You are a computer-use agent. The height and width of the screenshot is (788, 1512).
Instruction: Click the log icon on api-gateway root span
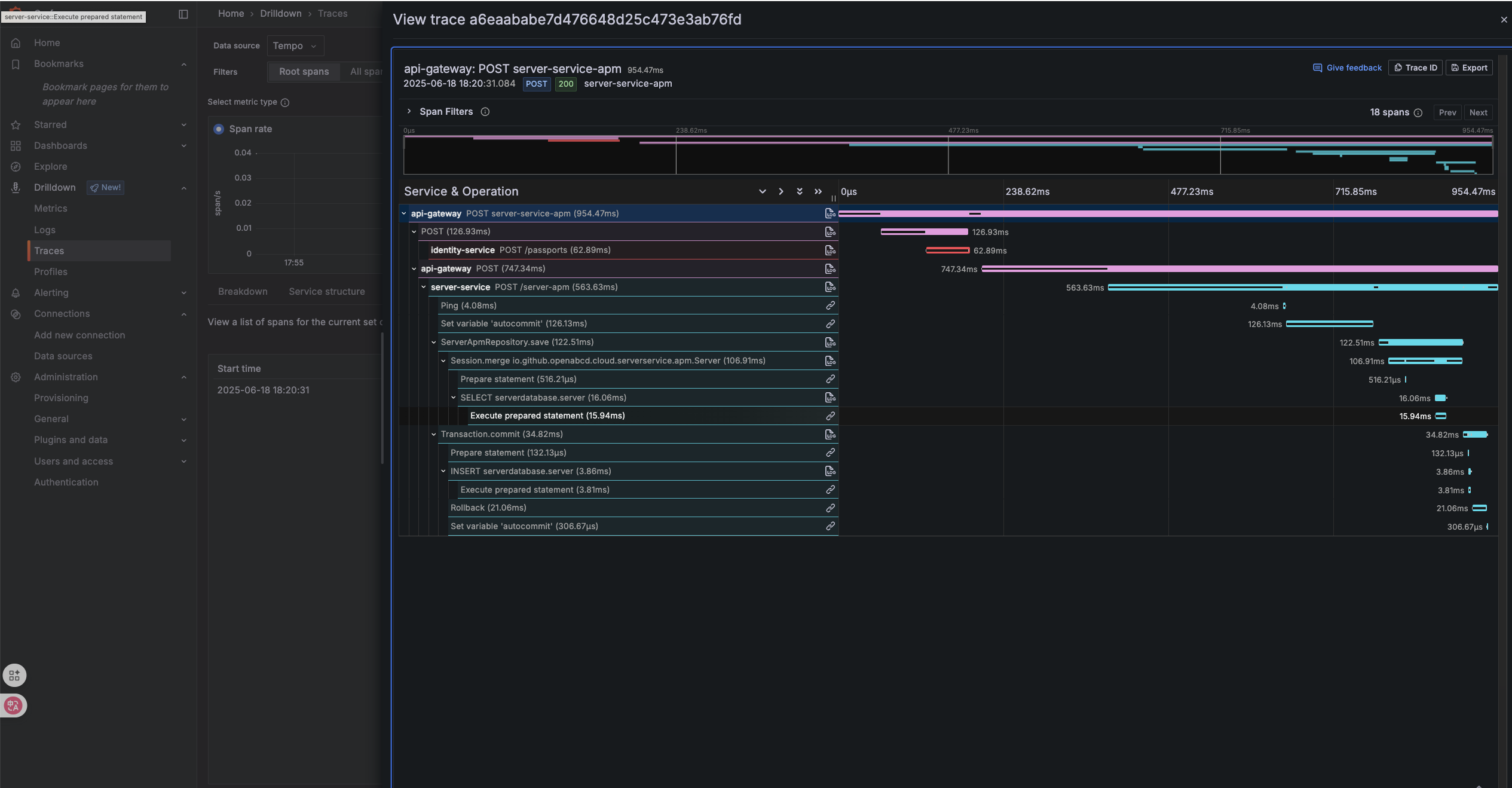[830, 213]
